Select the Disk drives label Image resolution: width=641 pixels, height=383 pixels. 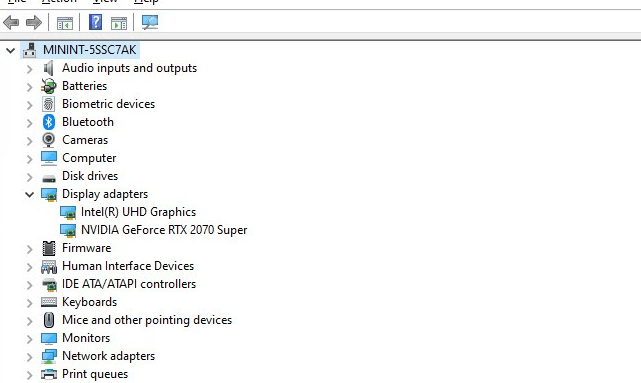[90, 176]
